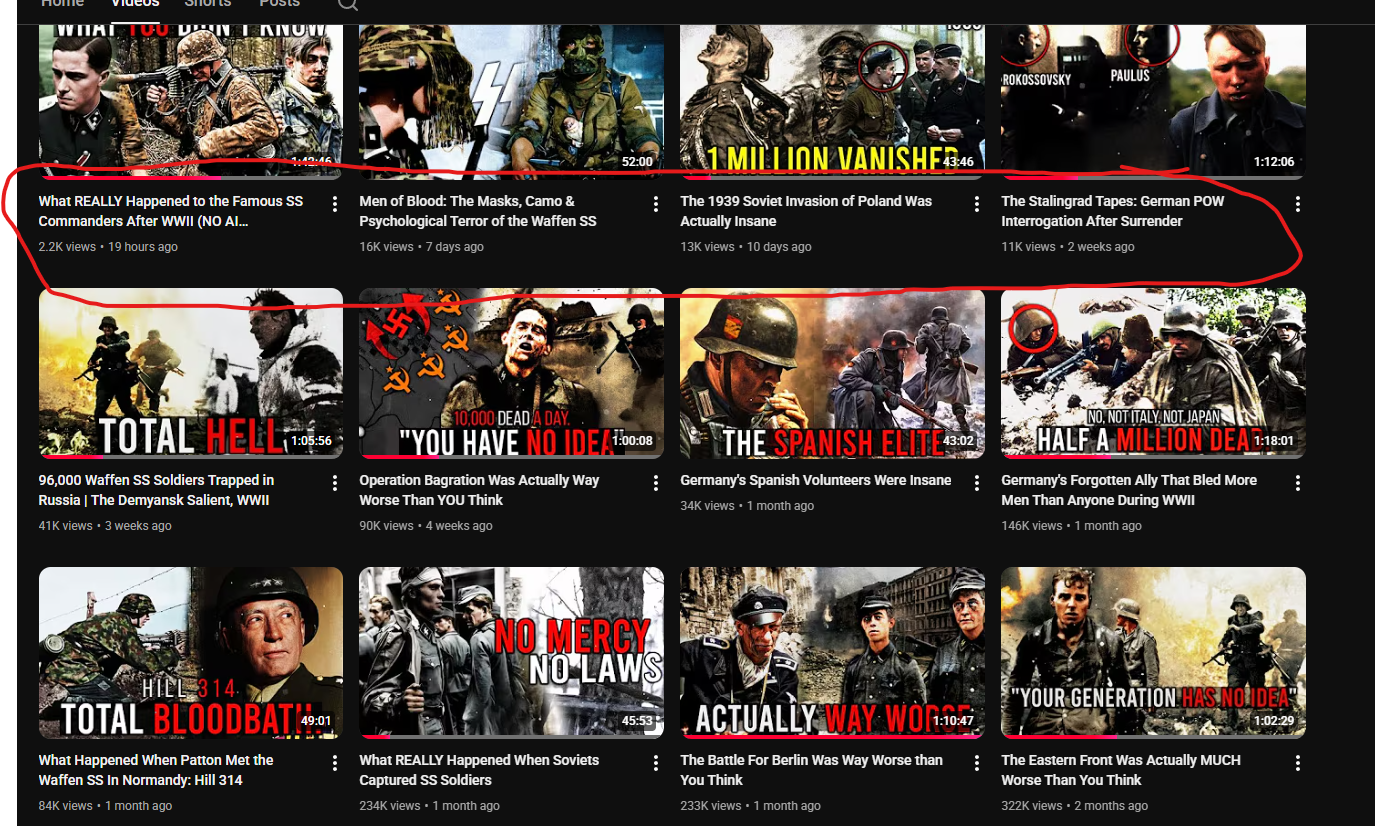Screen dimensions: 1375x826
Task: Click '11K views • 2 weeks ago' text
Action: (x=1068, y=247)
